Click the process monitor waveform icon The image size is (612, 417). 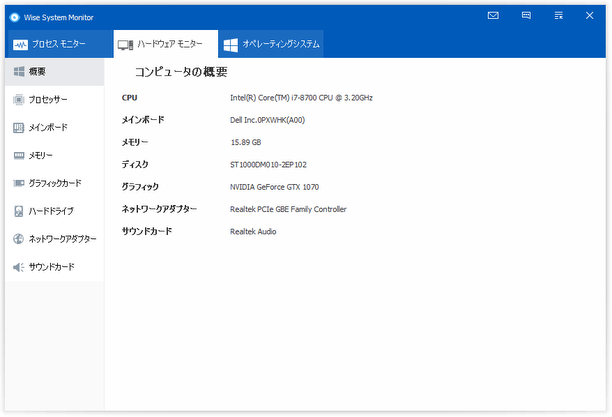pos(20,45)
